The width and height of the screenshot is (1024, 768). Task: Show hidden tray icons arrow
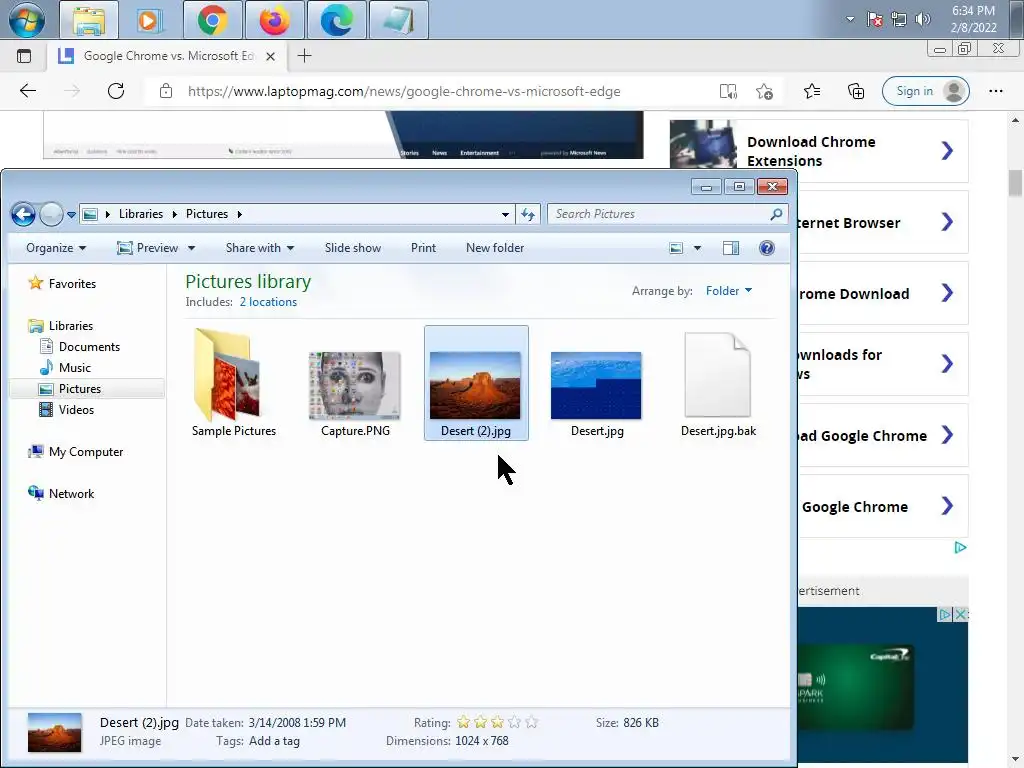[850, 20]
